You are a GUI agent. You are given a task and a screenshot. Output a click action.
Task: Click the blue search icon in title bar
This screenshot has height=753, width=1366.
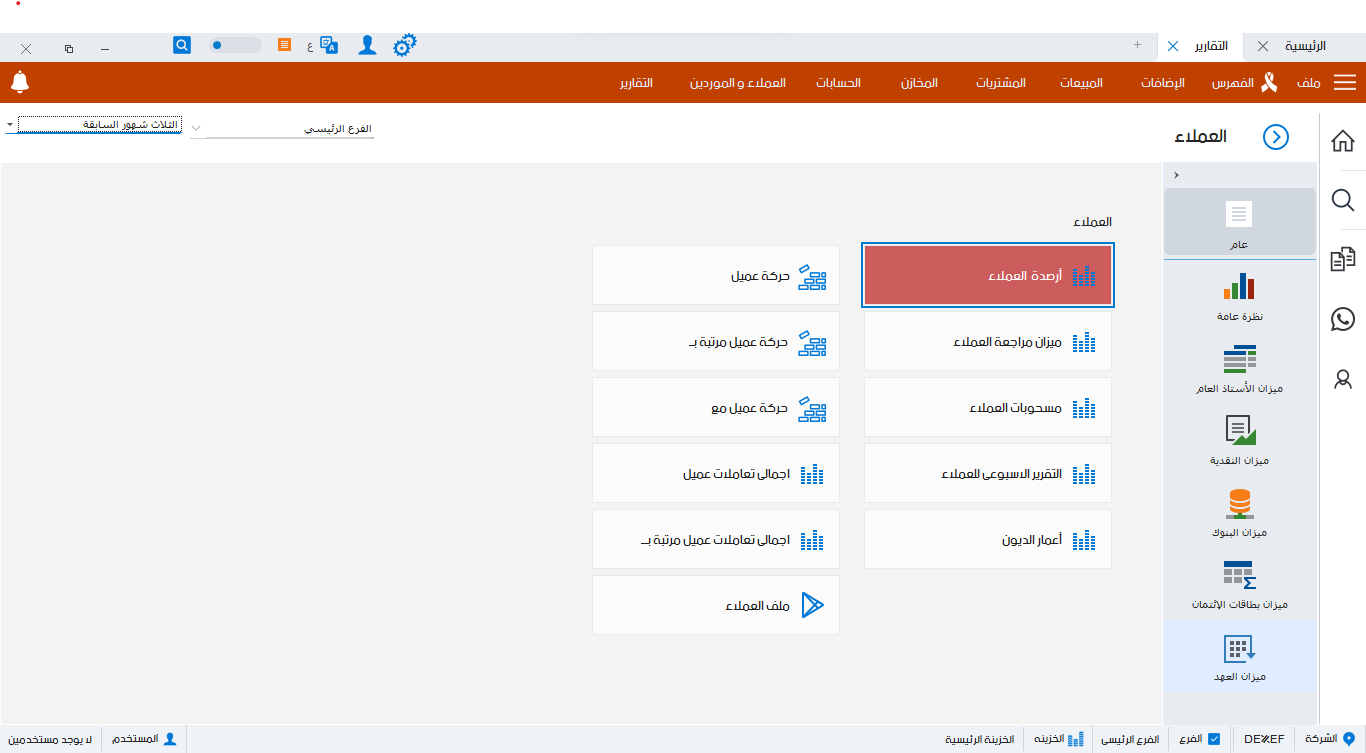[x=182, y=45]
